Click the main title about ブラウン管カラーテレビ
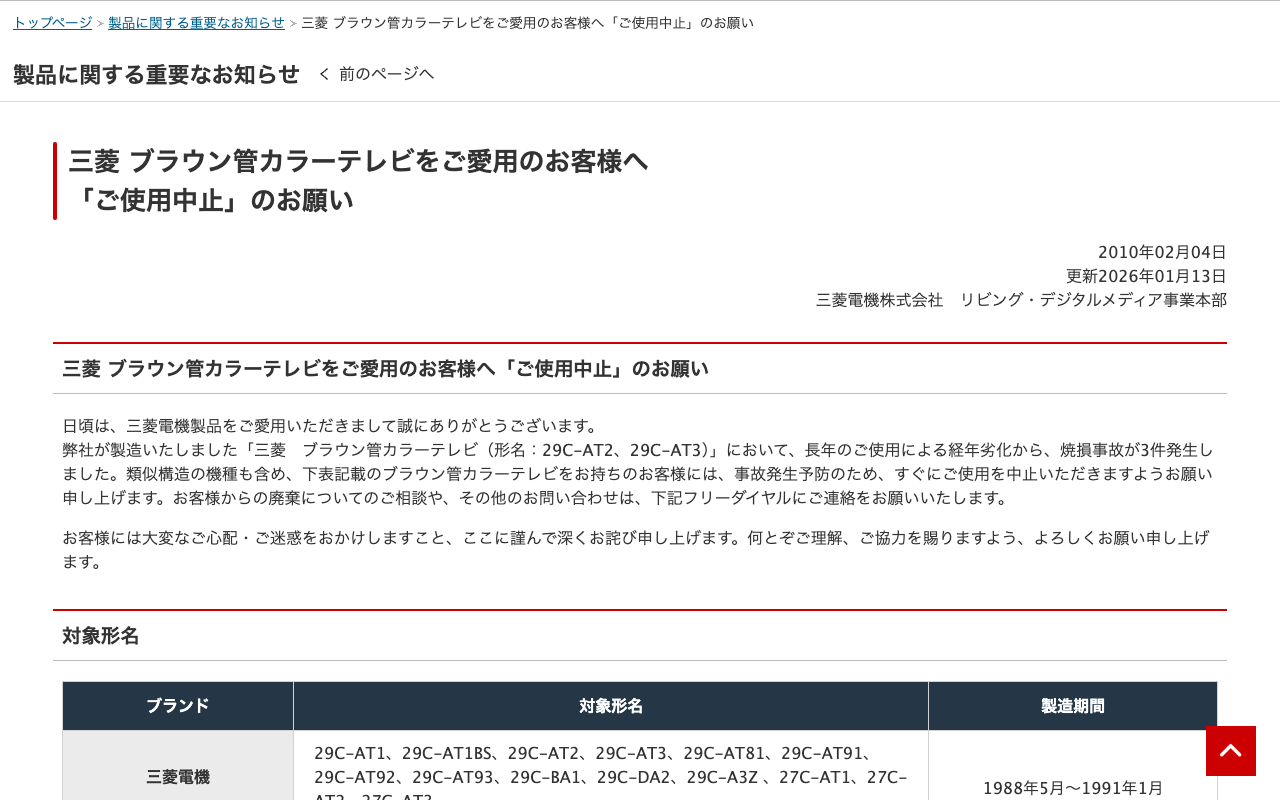 [x=358, y=180]
